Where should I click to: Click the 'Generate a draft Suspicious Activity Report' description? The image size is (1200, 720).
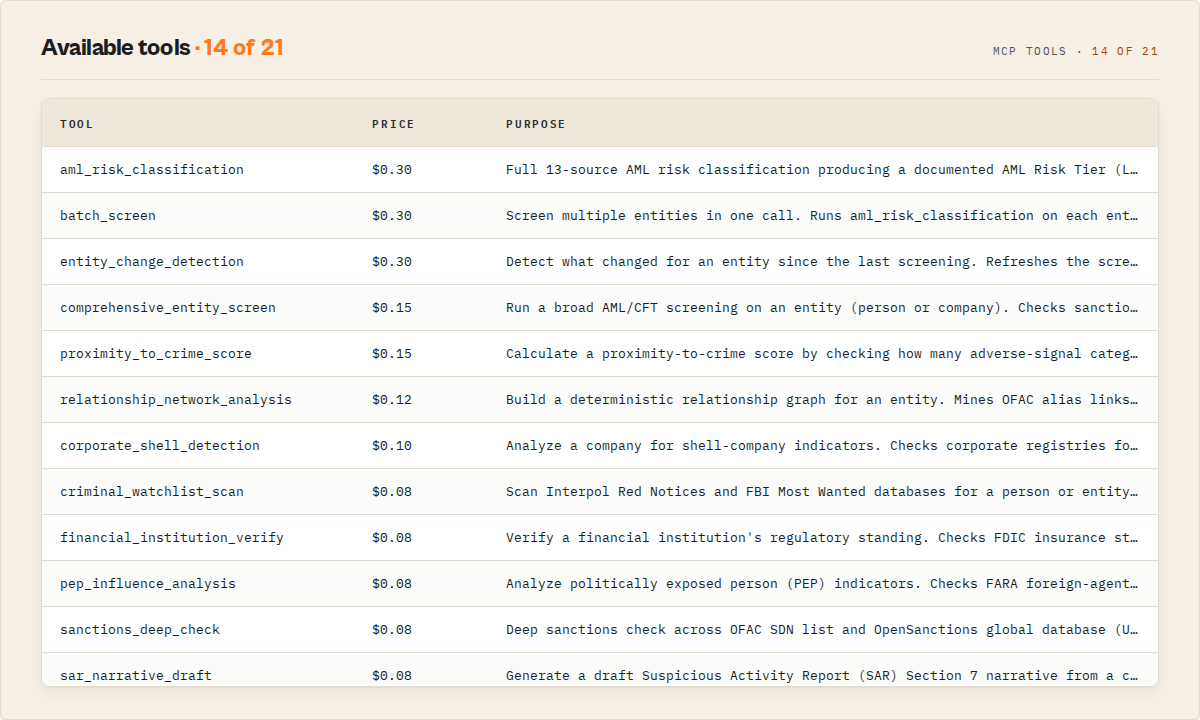click(x=822, y=675)
